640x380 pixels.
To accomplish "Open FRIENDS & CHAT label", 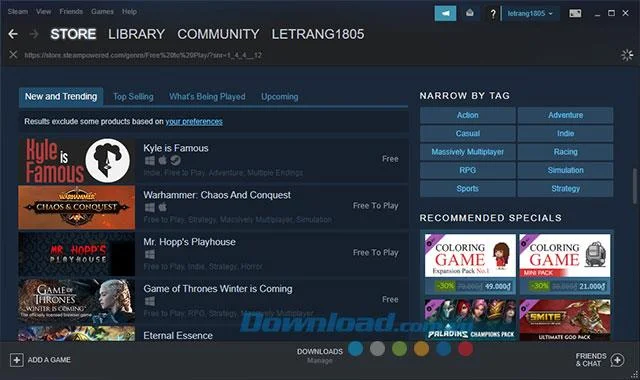I will click(x=591, y=360).
